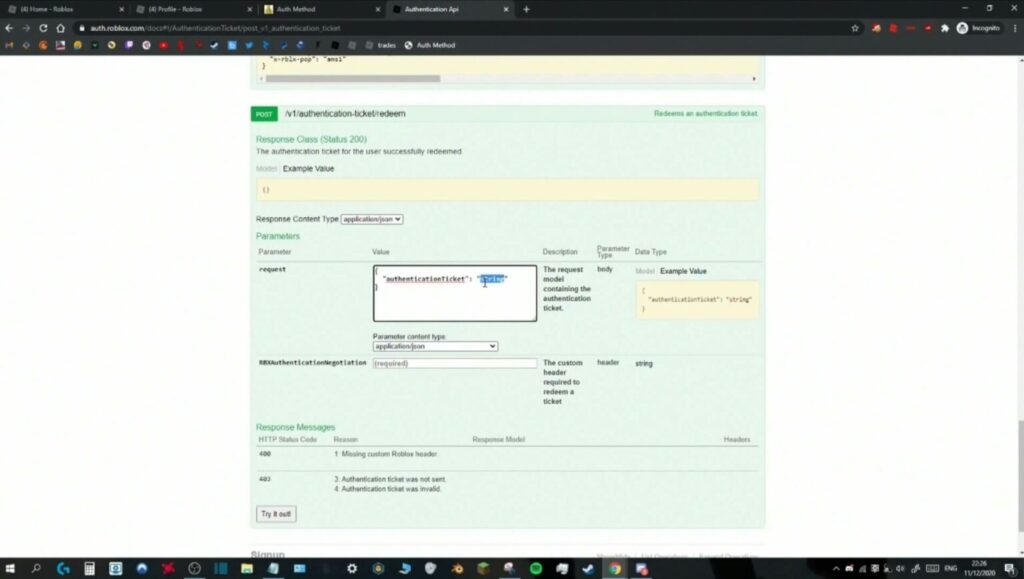The height and width of the screenshot is (579, 1024).
Task: Launch Blender from the taskbar
Action: click(457, 569)
